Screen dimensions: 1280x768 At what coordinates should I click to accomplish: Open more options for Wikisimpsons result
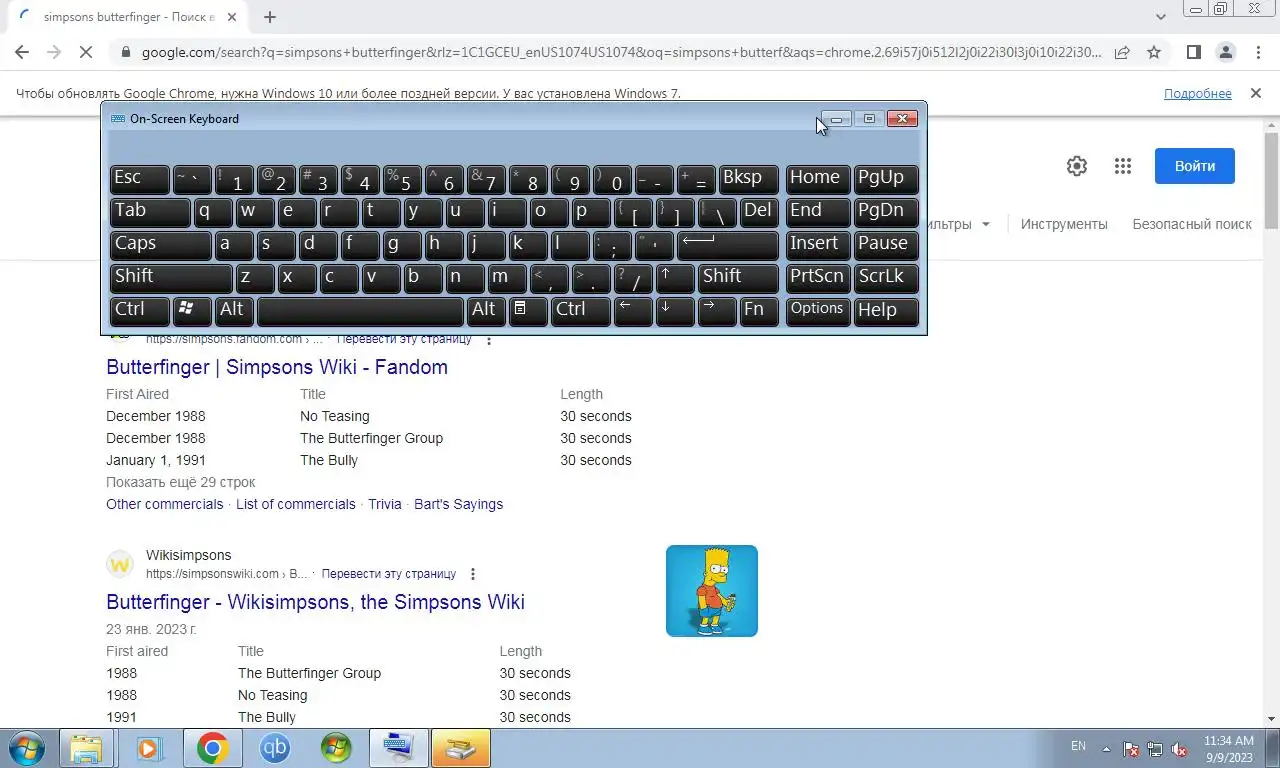click(x=473, y=574)
